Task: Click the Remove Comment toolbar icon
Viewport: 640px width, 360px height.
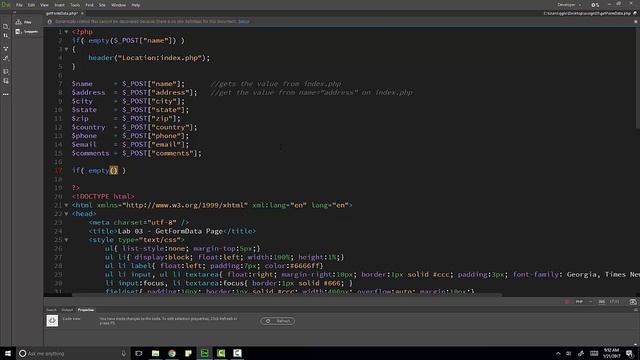Action: coord(6,81)
